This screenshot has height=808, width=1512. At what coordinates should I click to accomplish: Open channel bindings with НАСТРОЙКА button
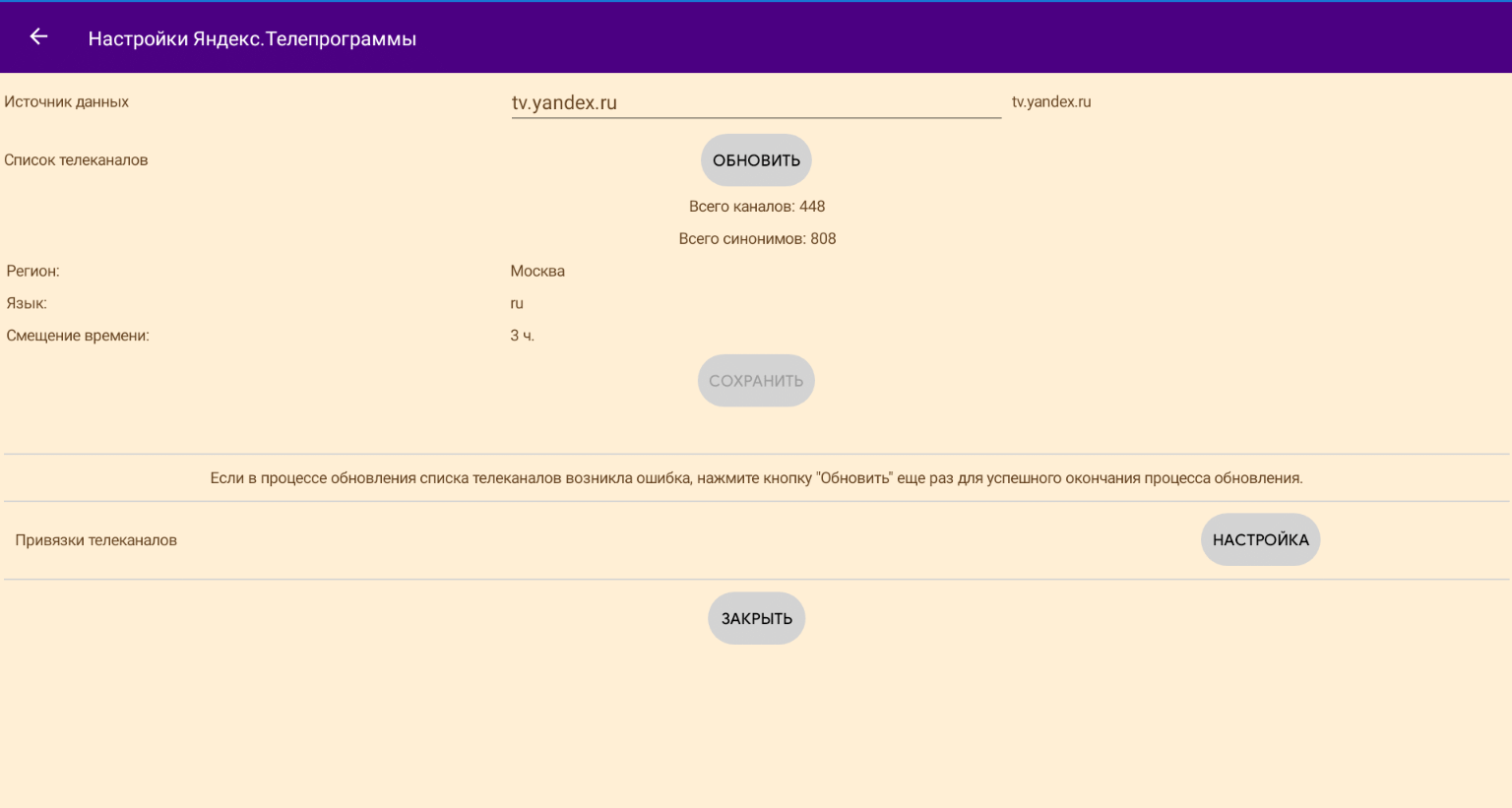pyautogui.click(x=1260, y=539)
